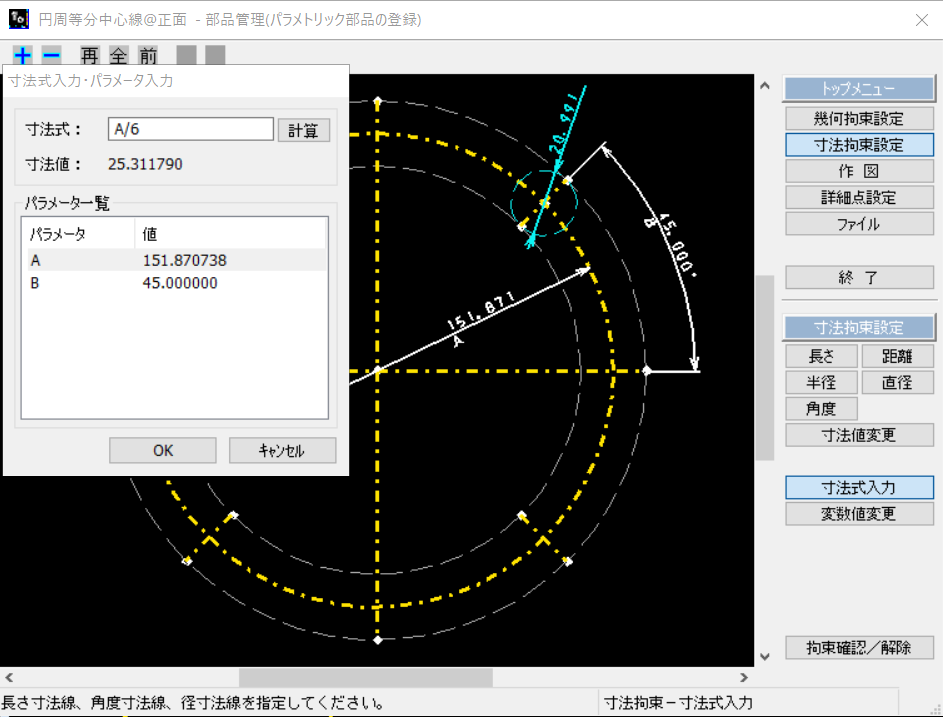The height and width of the screenshot is (717, 943).
Task: Open 幾何拘束設定 geometric constraints
Action: click(859, 118)
